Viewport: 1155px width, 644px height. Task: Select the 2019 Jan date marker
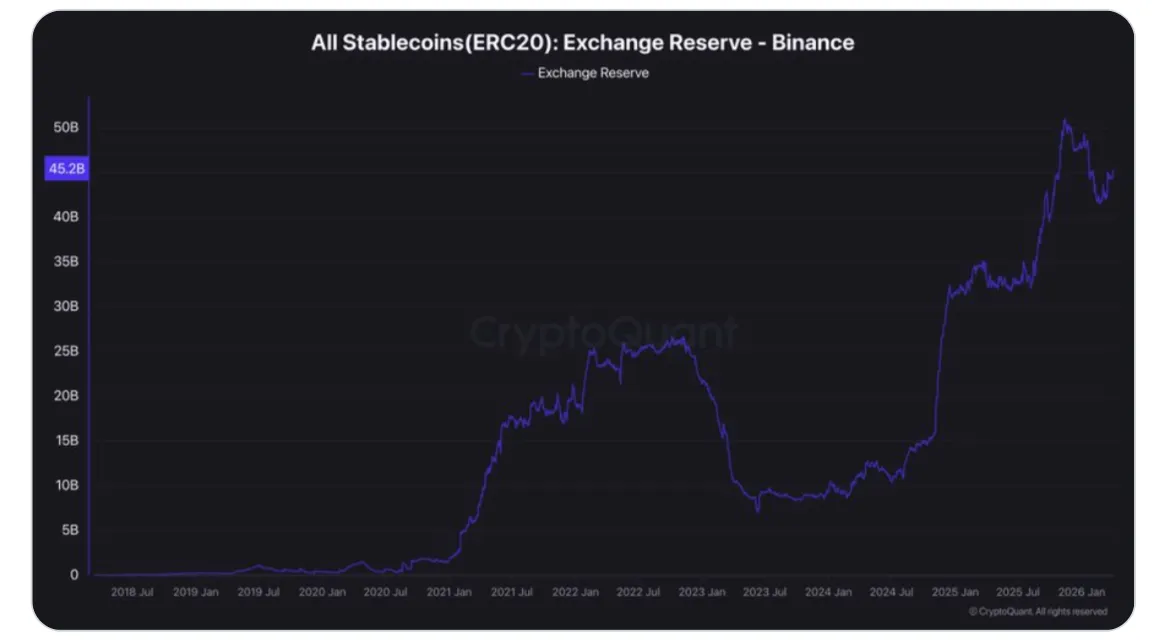click(x=196, y=592)
